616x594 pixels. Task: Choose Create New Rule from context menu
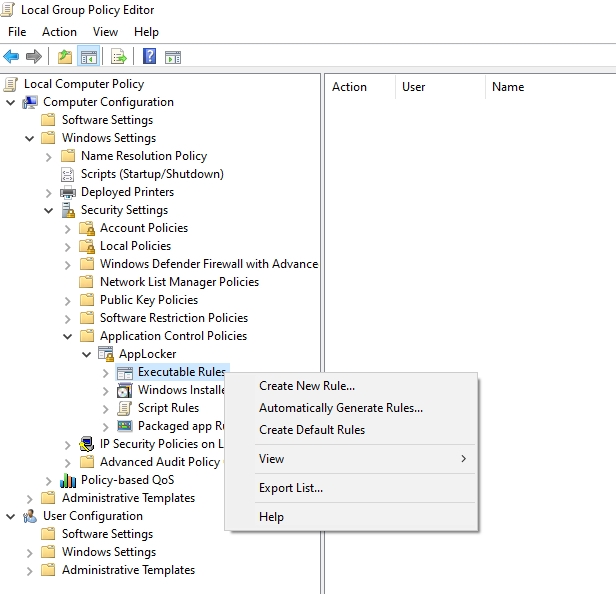306,386
